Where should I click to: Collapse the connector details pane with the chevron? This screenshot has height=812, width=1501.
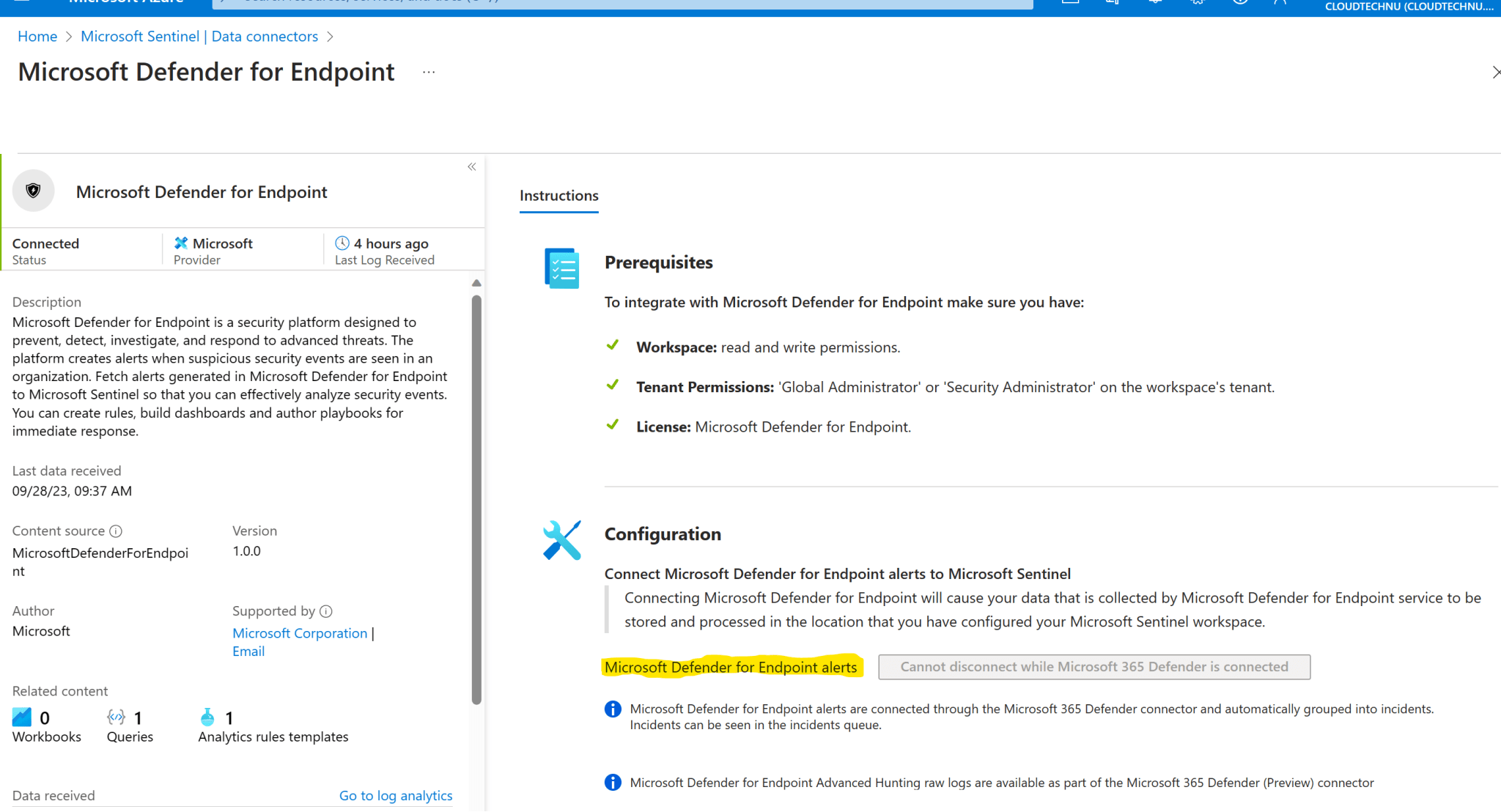point(472,167)
